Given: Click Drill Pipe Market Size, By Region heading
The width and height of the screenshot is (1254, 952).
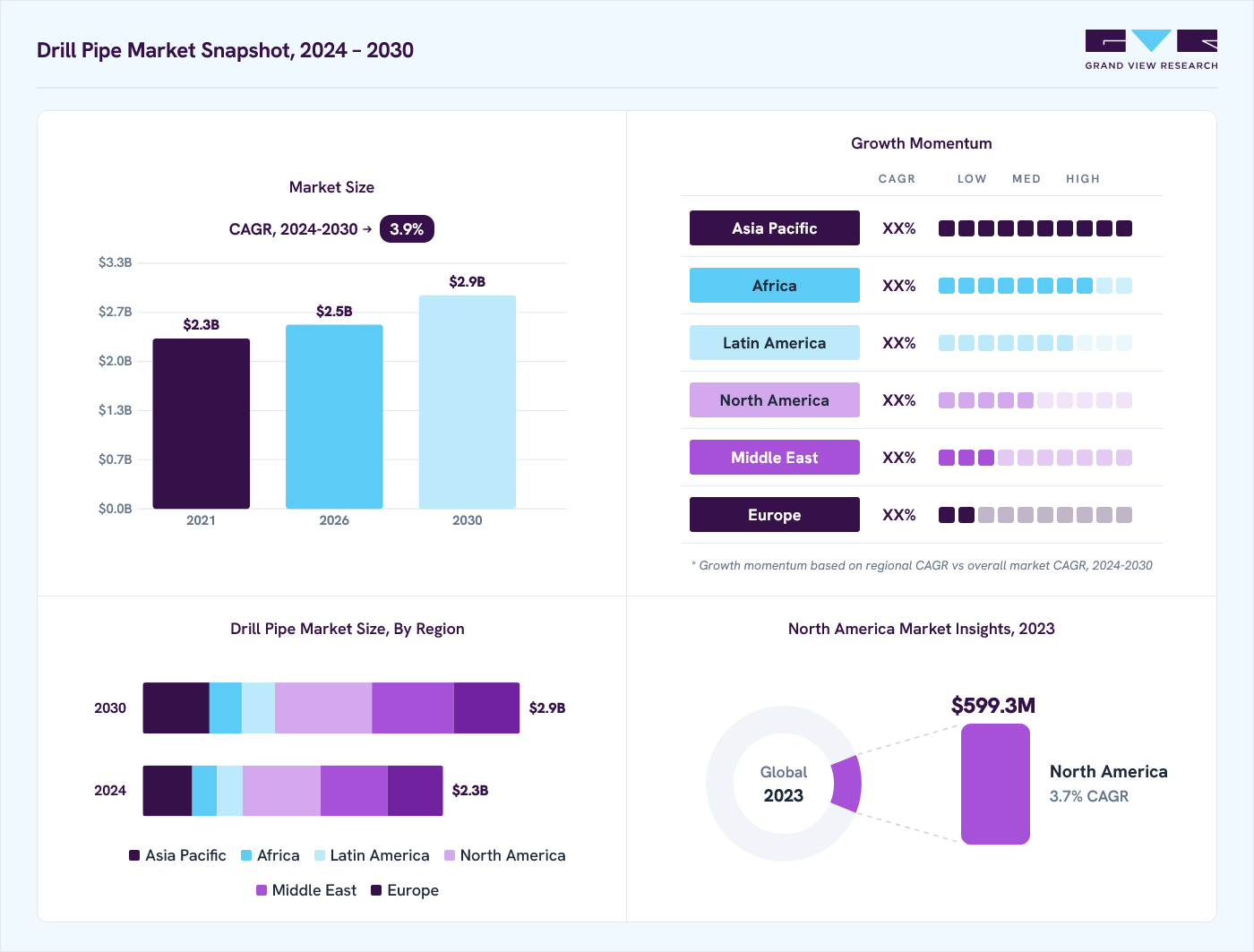Looking at the screenshot, I should pos(348,629).
